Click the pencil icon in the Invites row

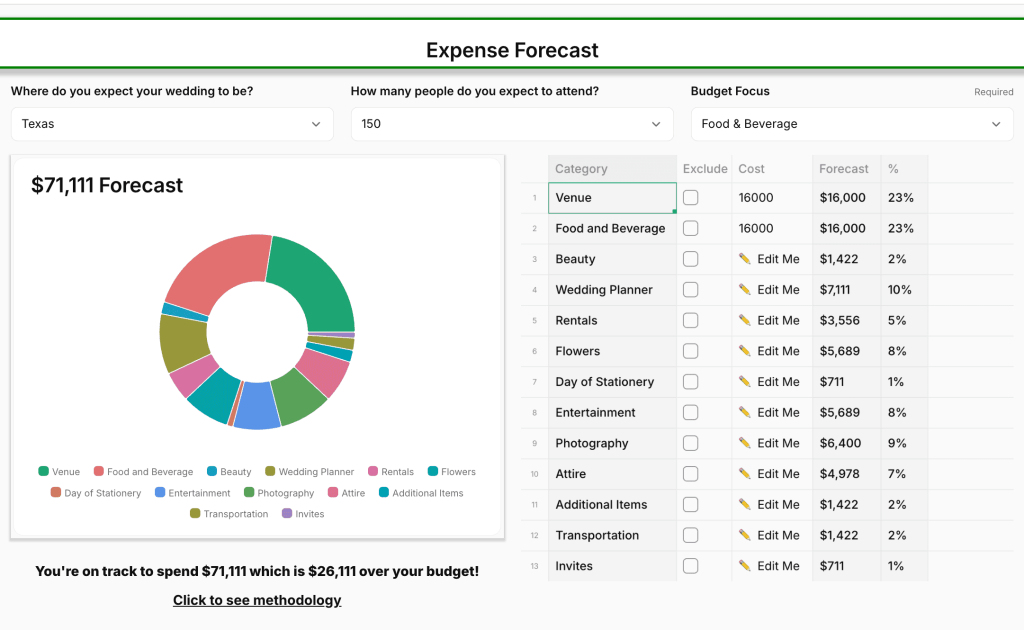(x=744, y=566)
